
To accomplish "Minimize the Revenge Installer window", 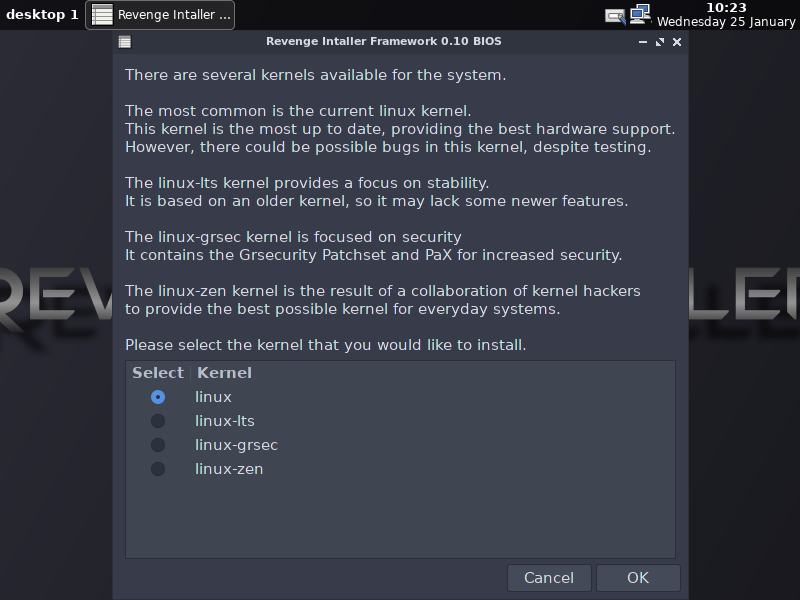I will (x=643, y=42).
